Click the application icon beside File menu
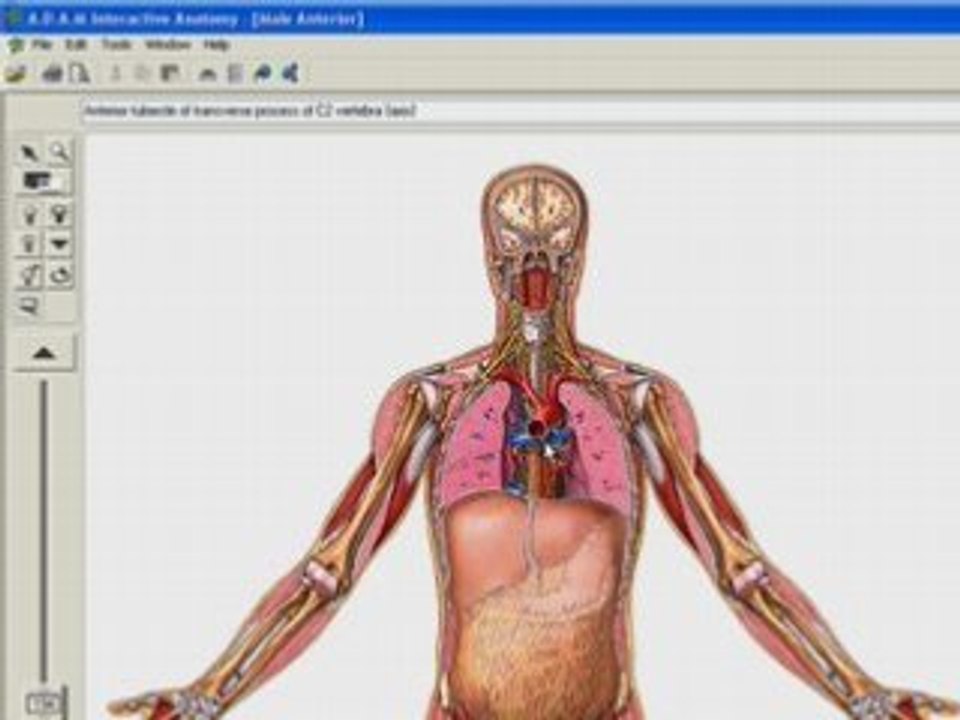This screenshot has height=720, width=960. click(15, 45)
